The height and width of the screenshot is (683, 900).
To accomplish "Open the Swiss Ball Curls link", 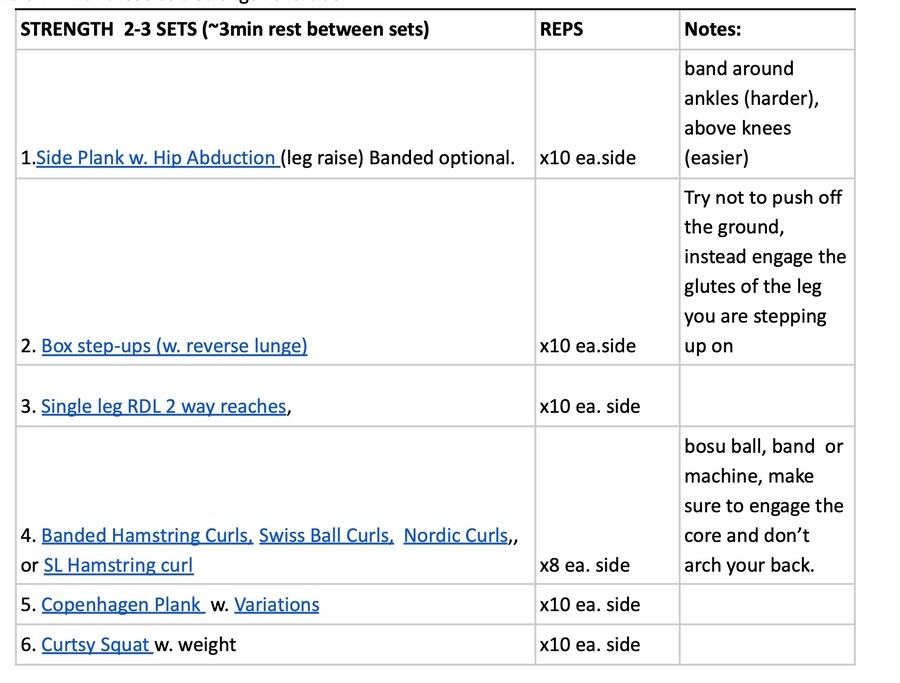I will [326, 535].
